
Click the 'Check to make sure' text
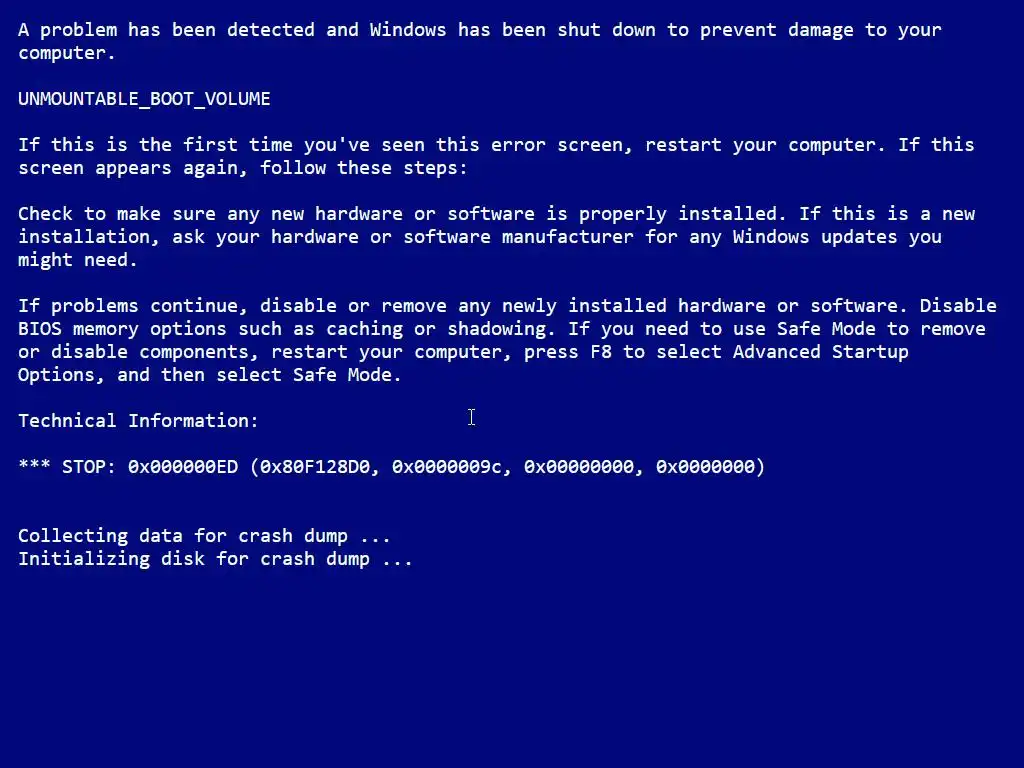click(x=117, y=214)
